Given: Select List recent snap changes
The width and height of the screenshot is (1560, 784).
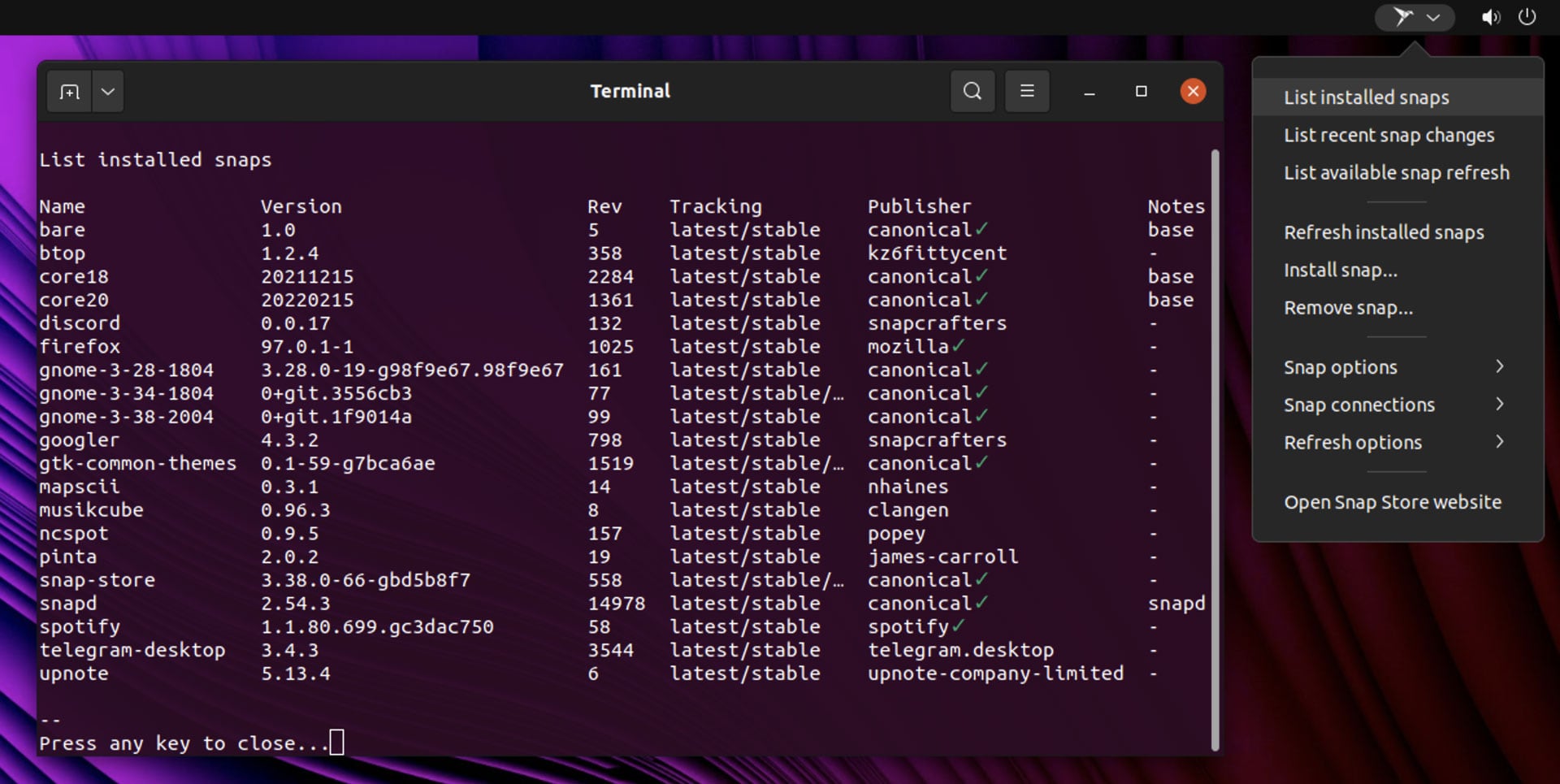Looking at the screenshot, I should (x=1397, y=135).
